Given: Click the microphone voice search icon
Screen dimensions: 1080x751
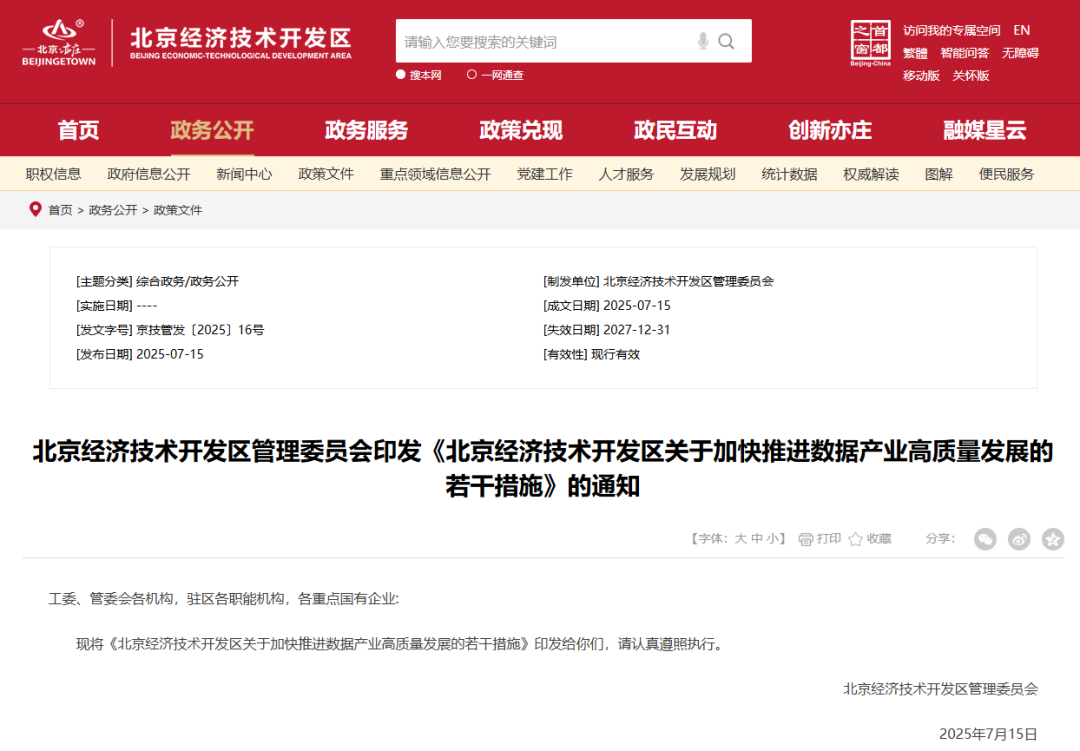Looking at the screenshot, I should point(703,41).
